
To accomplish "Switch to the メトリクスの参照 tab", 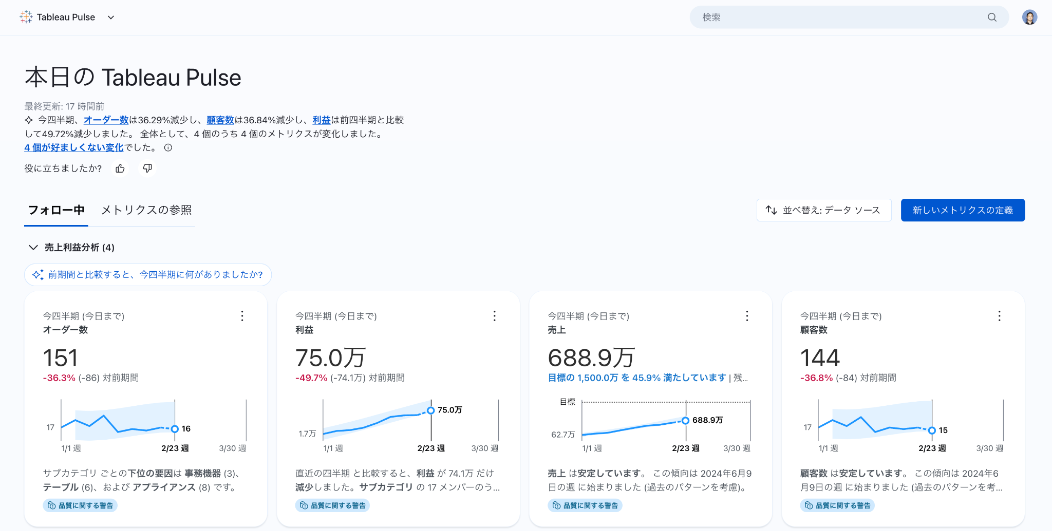I will point(146,210).
